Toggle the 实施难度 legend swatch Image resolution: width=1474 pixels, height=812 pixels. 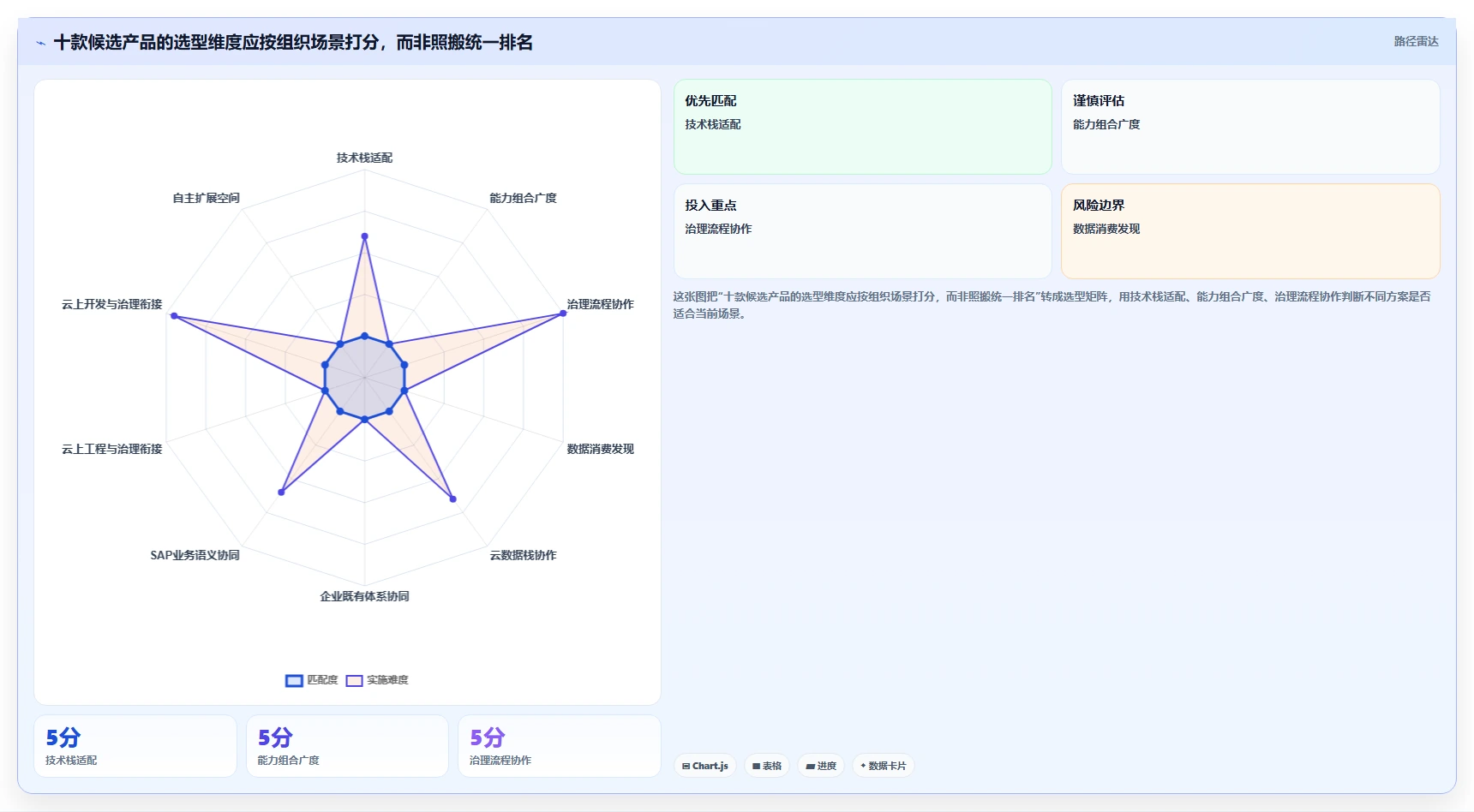click(354, 680)
